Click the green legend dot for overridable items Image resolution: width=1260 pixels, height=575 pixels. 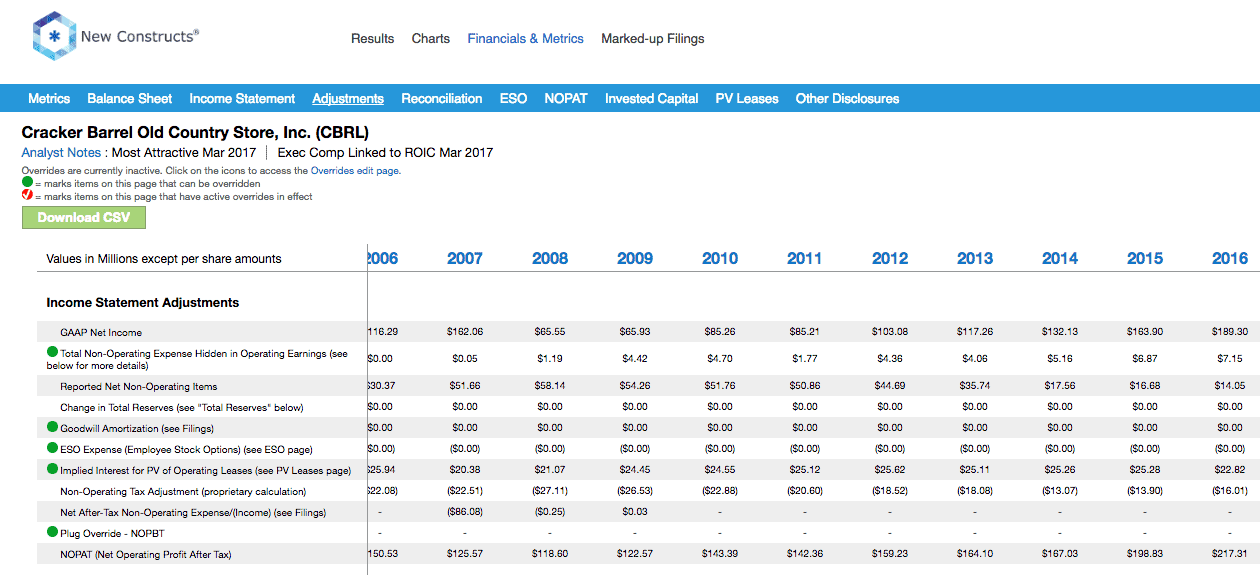coord(27,183)
